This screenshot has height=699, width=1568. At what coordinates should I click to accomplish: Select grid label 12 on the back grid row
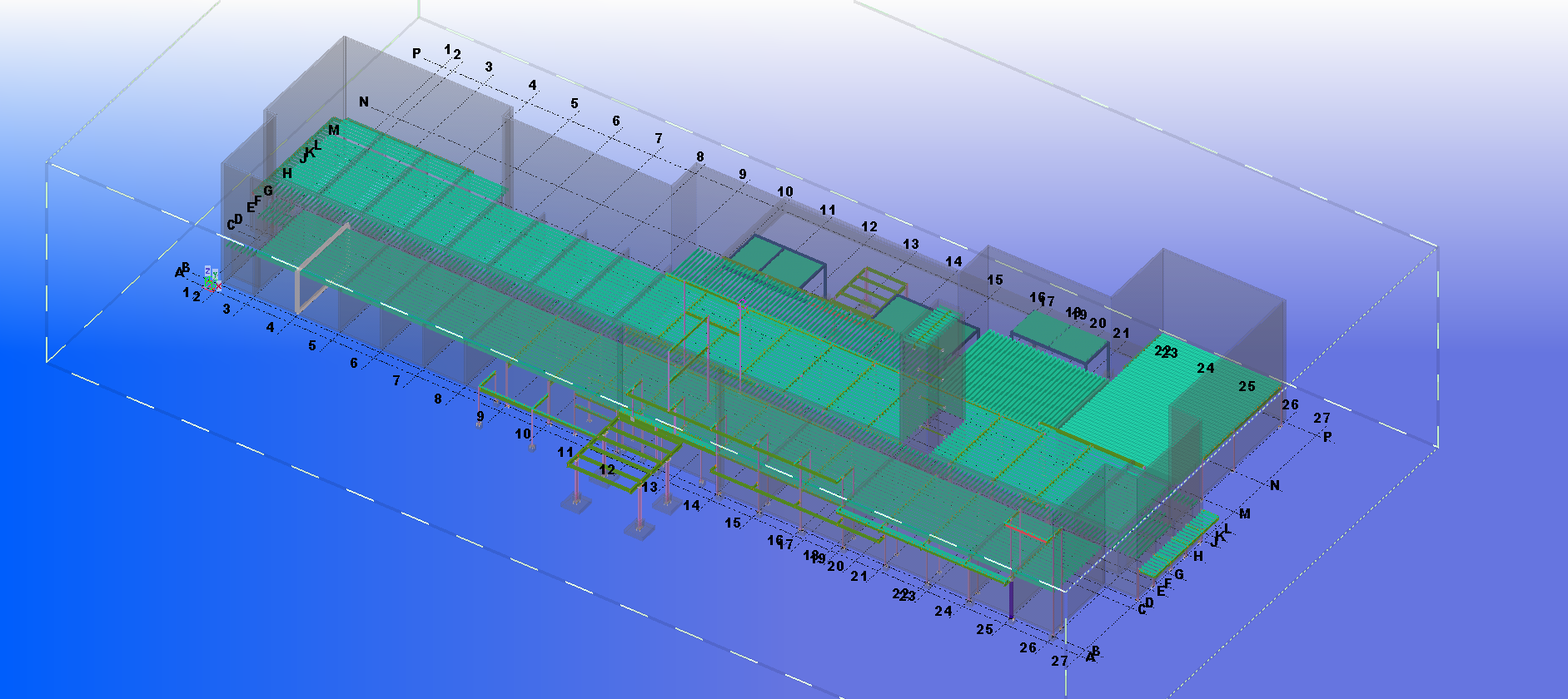(x=869, y=226)
